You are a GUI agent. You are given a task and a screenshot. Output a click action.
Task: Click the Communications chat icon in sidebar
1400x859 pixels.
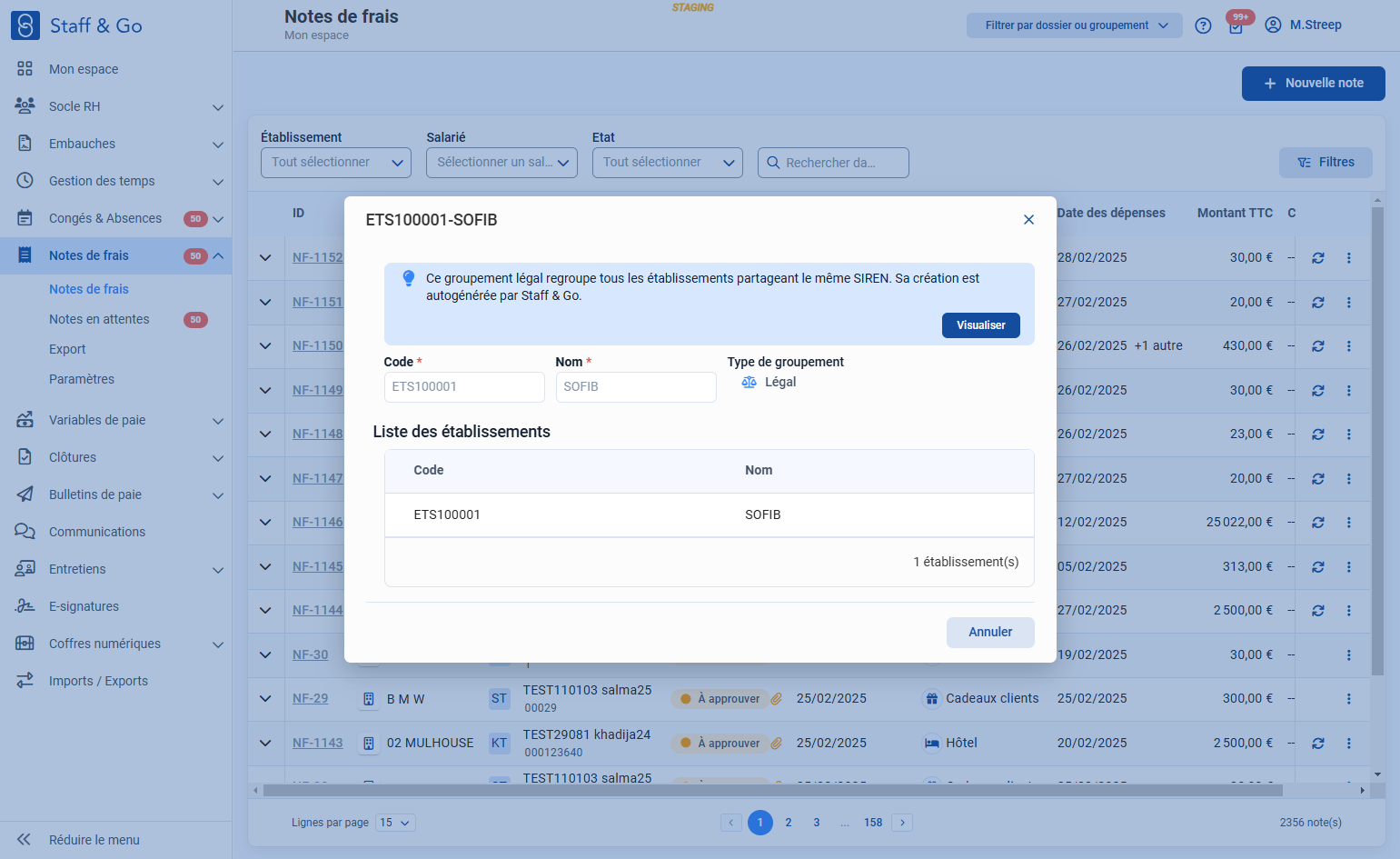click(25, 532)
